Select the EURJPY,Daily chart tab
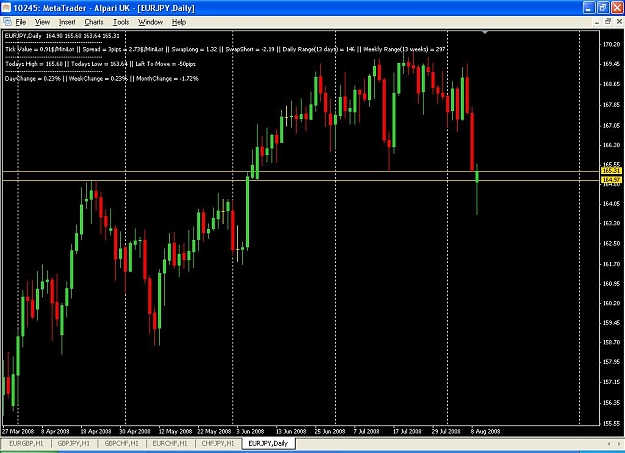This screenshot has height=453, width=625. pyautogui.click(x=268, y=443)
